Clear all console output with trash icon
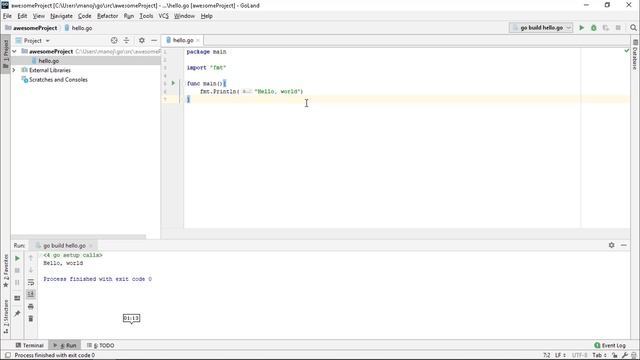 point(31,318)
